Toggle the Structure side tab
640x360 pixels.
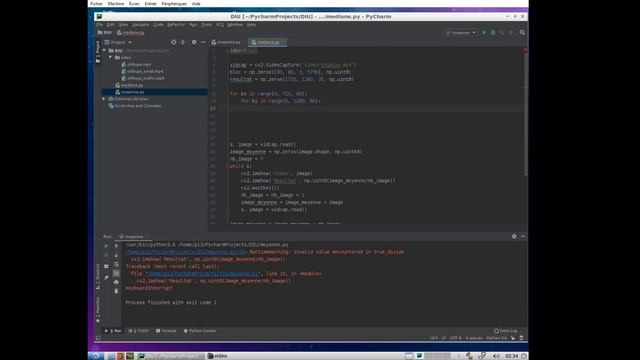(x=98, y=276)
